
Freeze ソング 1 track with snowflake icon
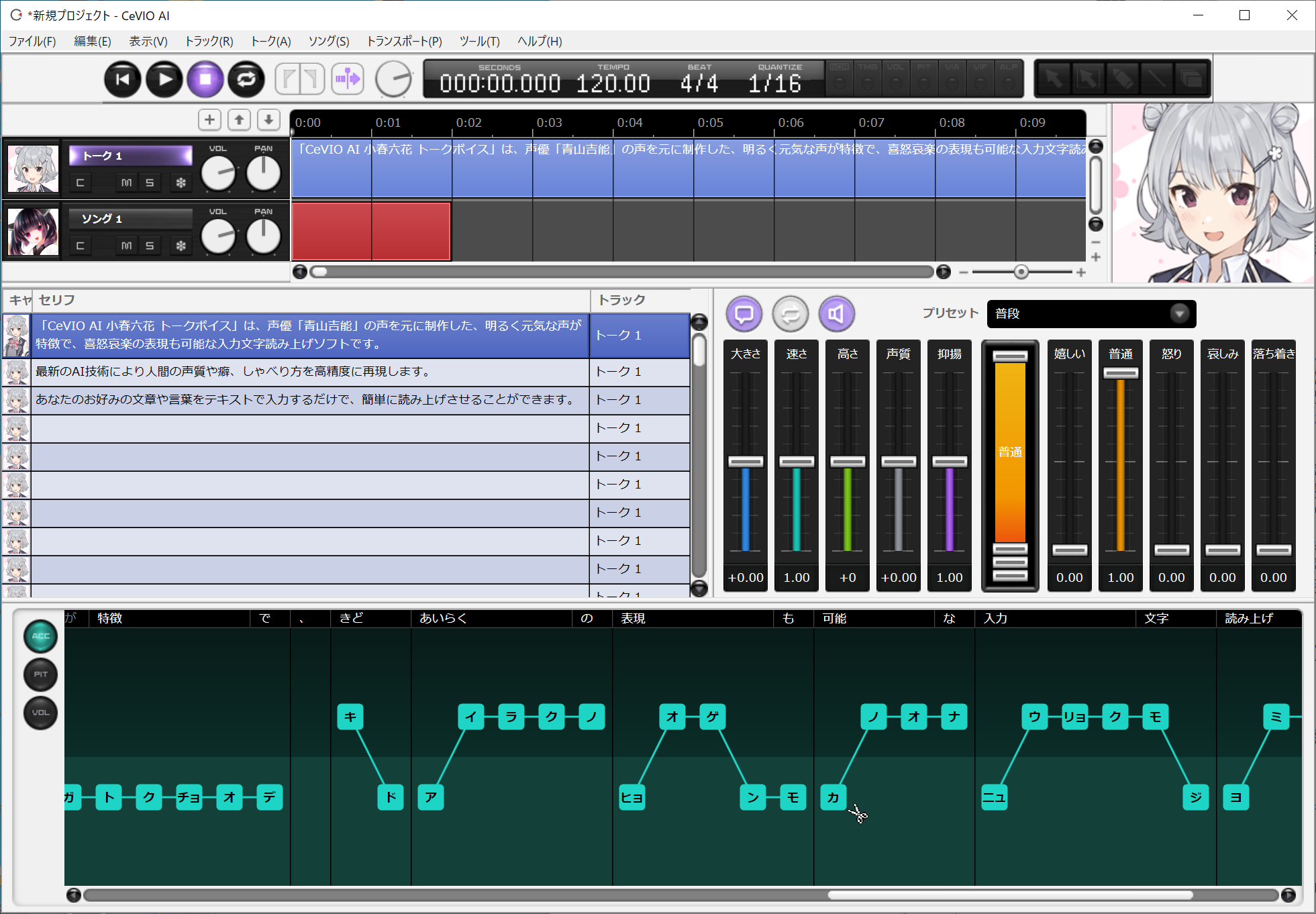181,246
